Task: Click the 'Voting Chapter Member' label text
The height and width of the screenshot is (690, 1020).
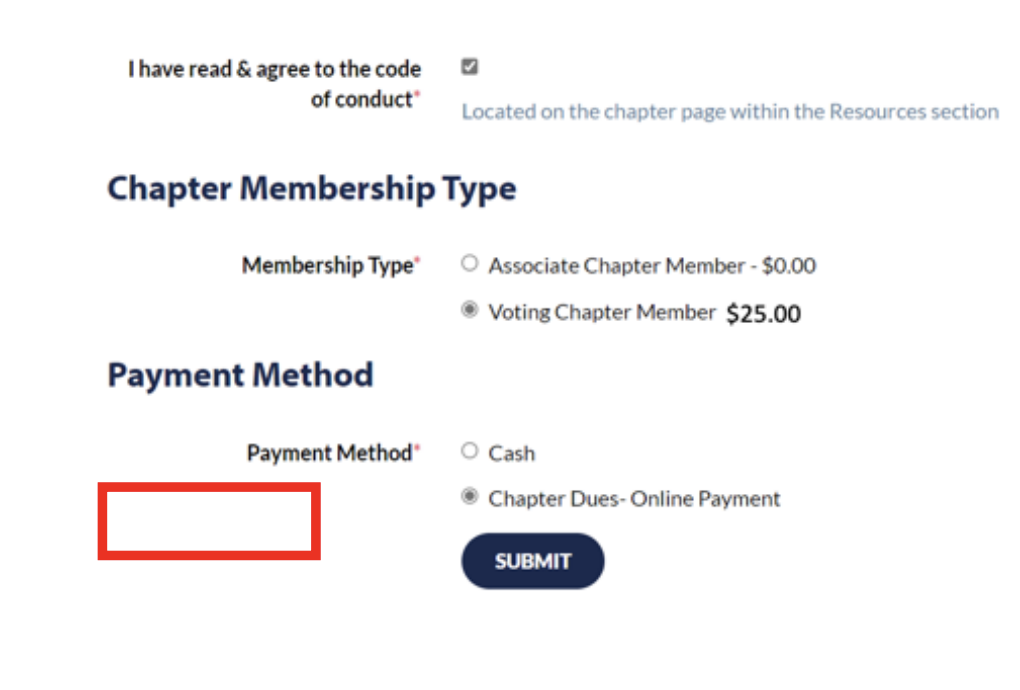Action: coord(602,312)
